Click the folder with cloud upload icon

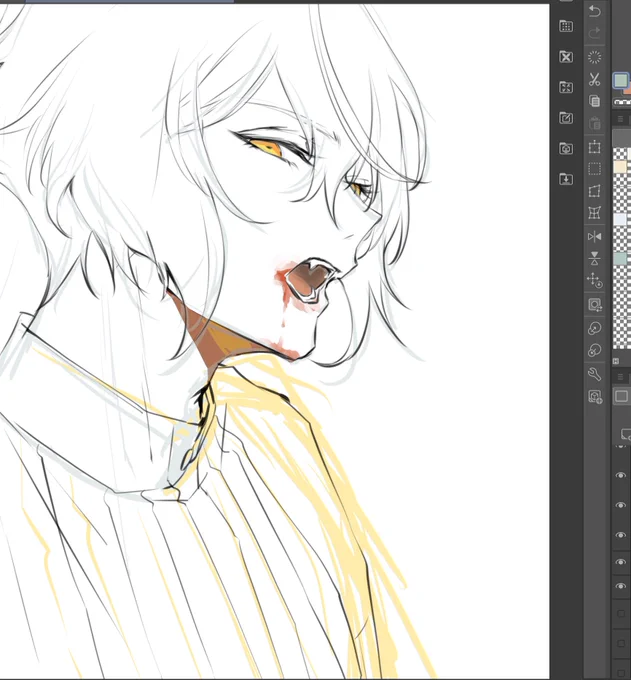pos(566,148)
